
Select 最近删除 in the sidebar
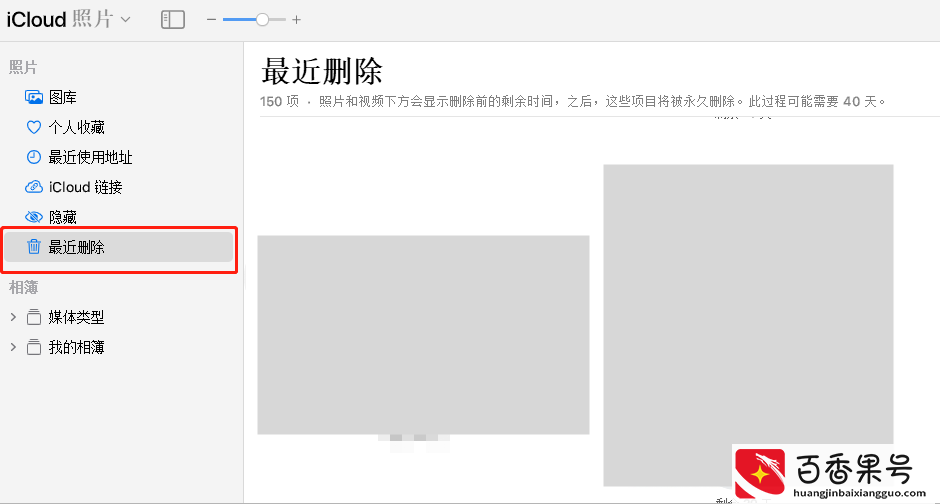point(119,247)
